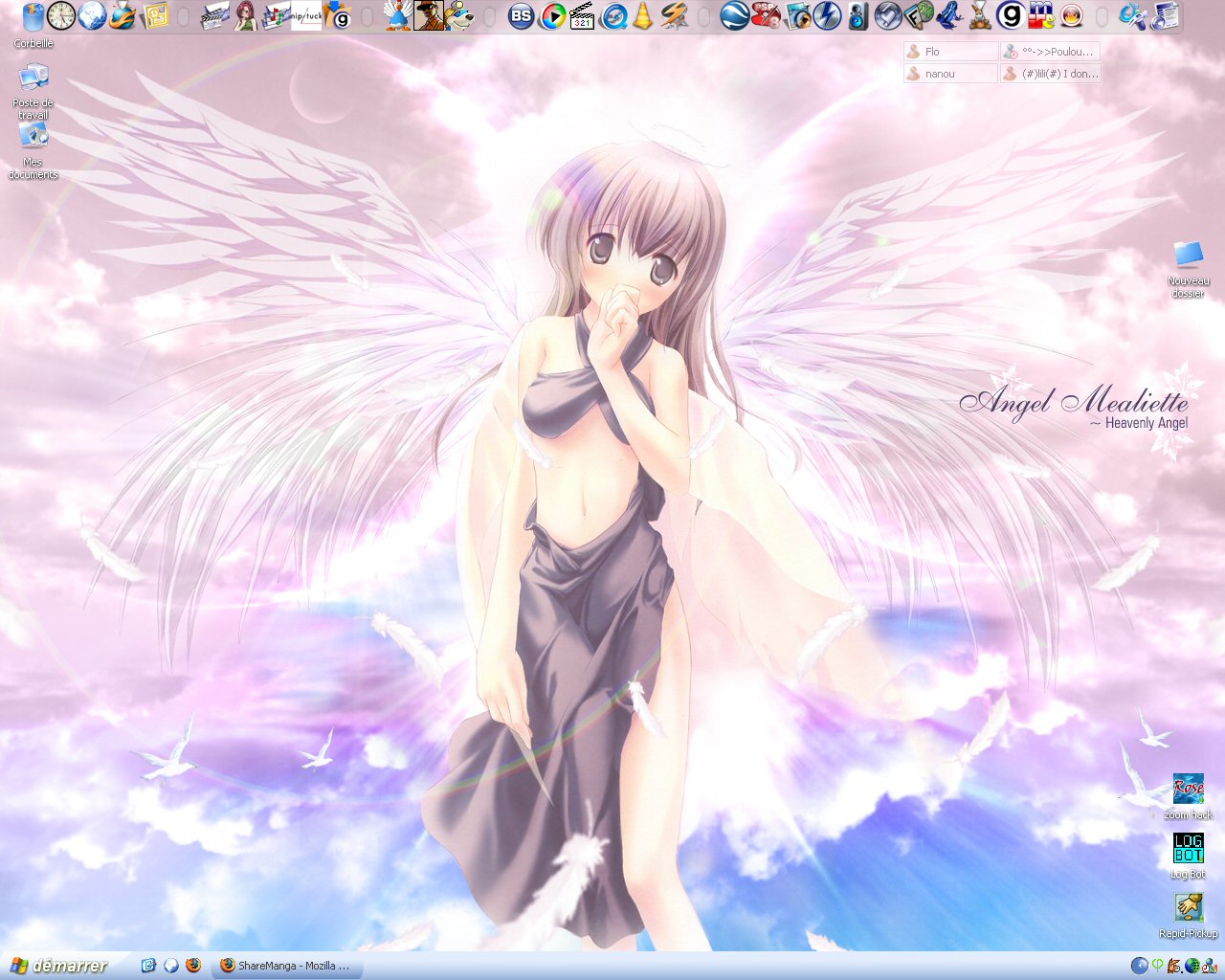Screen dimensions: 1225x980
Task: Launch the zoom hack Rose desktop shortcut
Action: click(1188, 797)
